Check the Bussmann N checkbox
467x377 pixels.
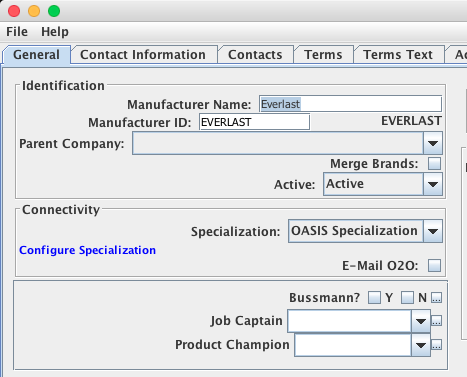click(407, 297)
